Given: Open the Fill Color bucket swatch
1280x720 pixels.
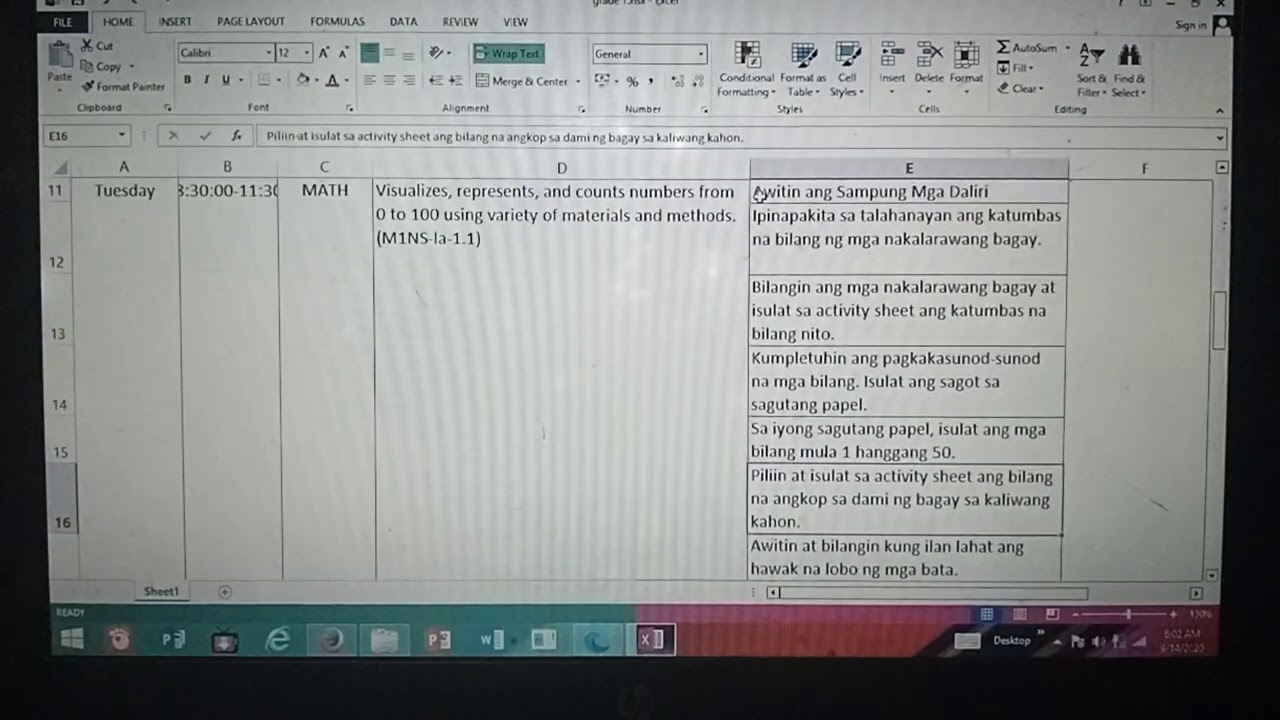Looking at the screenshot, I should coord(303,81).
